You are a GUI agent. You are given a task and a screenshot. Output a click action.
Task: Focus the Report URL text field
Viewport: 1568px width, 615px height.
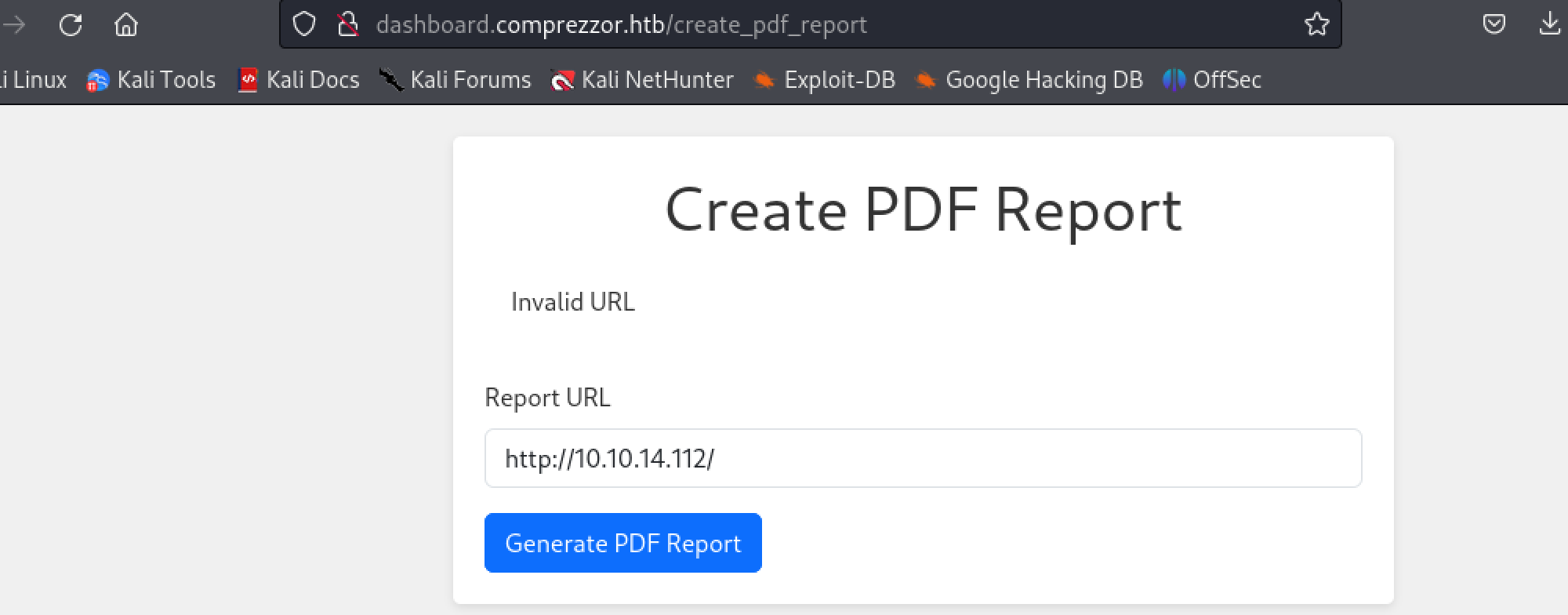[923, 458]
